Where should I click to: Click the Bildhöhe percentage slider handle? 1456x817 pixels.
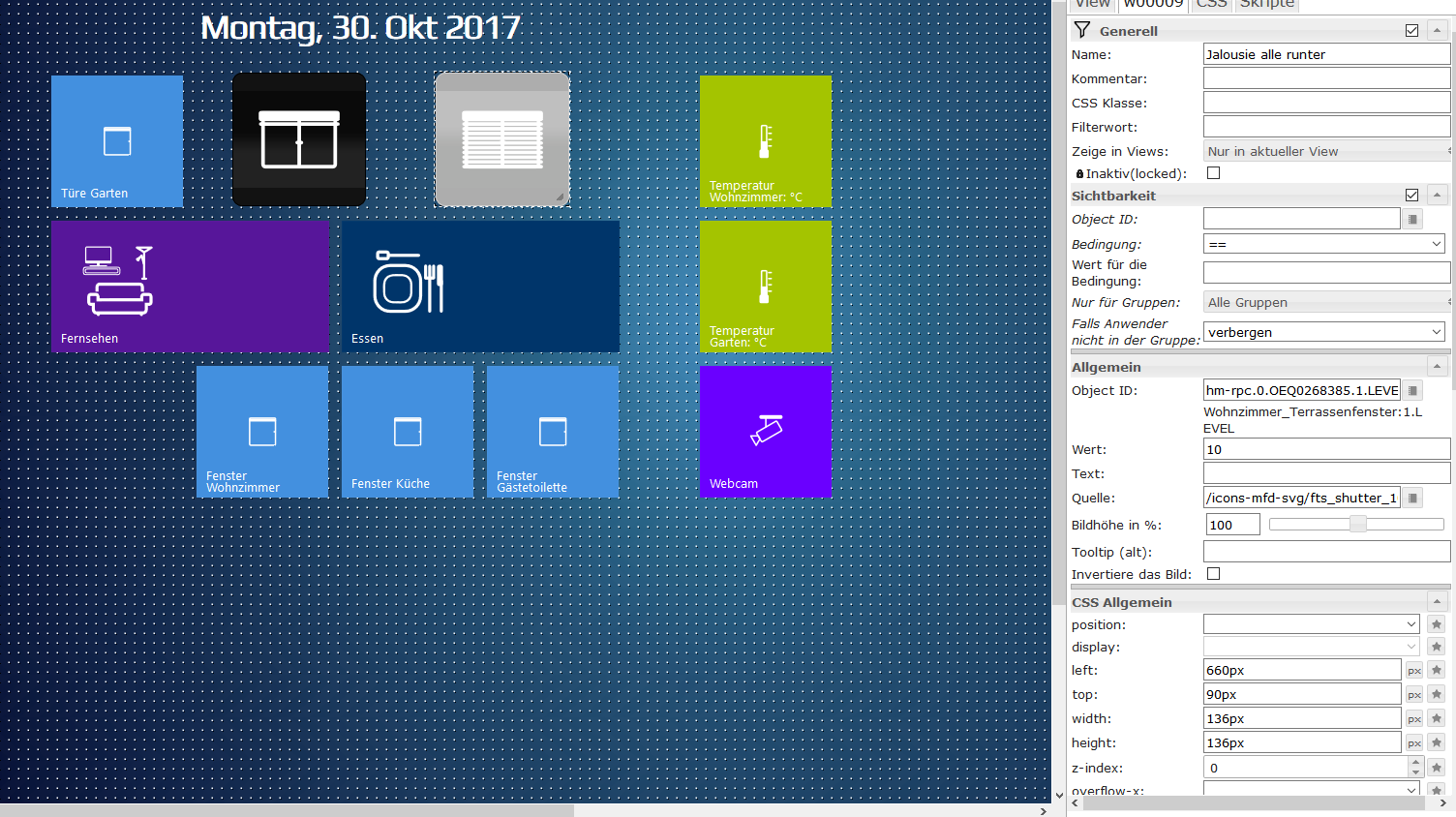point(1358,524)
